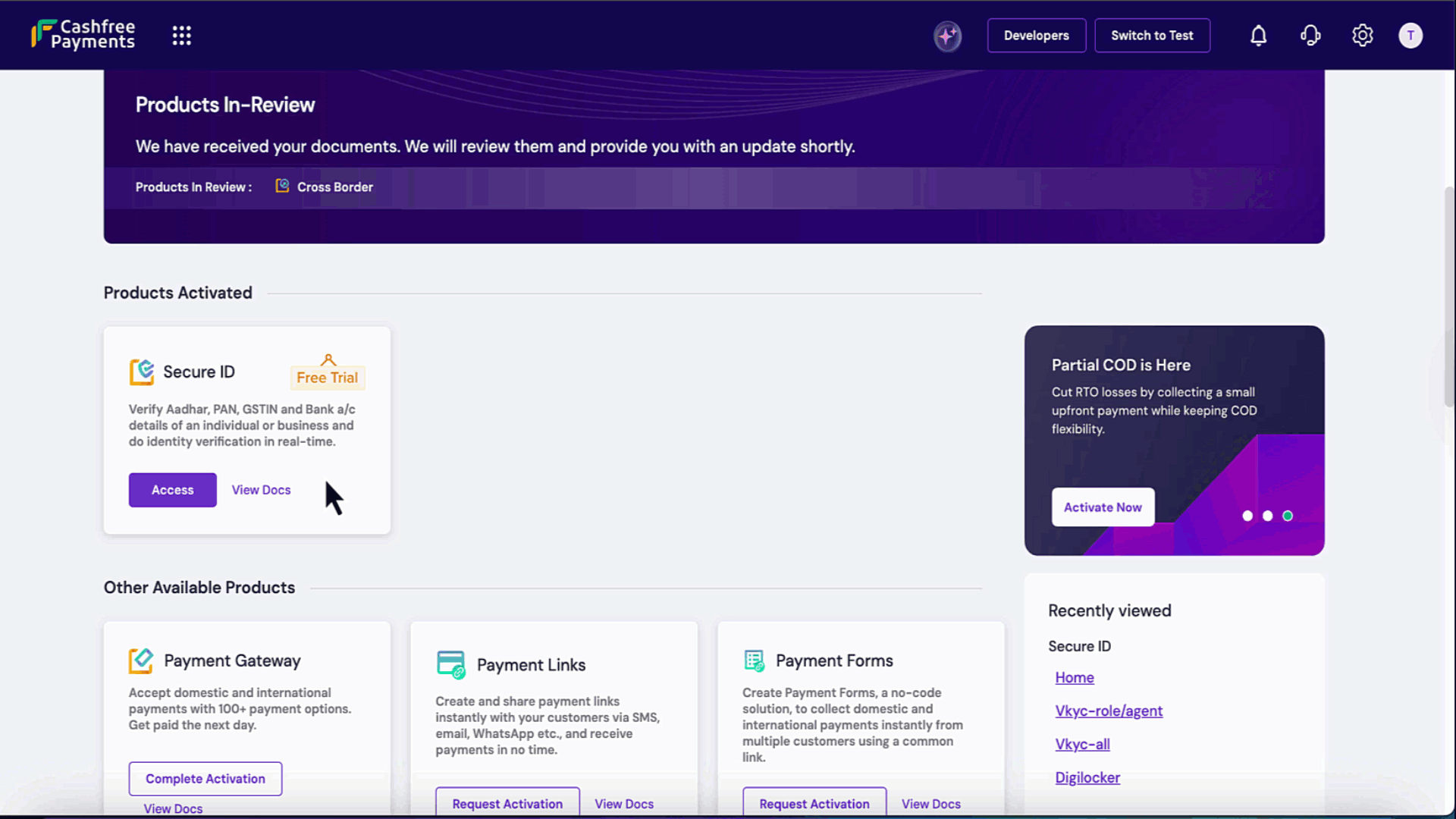1456x819 pixels.
Task: Open the Developers menu
Action: (1036, 36)
